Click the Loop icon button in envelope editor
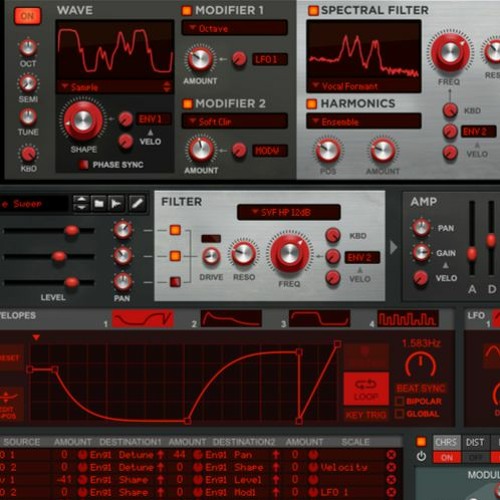This screenshot has height=500, width=500. point(366,389)
